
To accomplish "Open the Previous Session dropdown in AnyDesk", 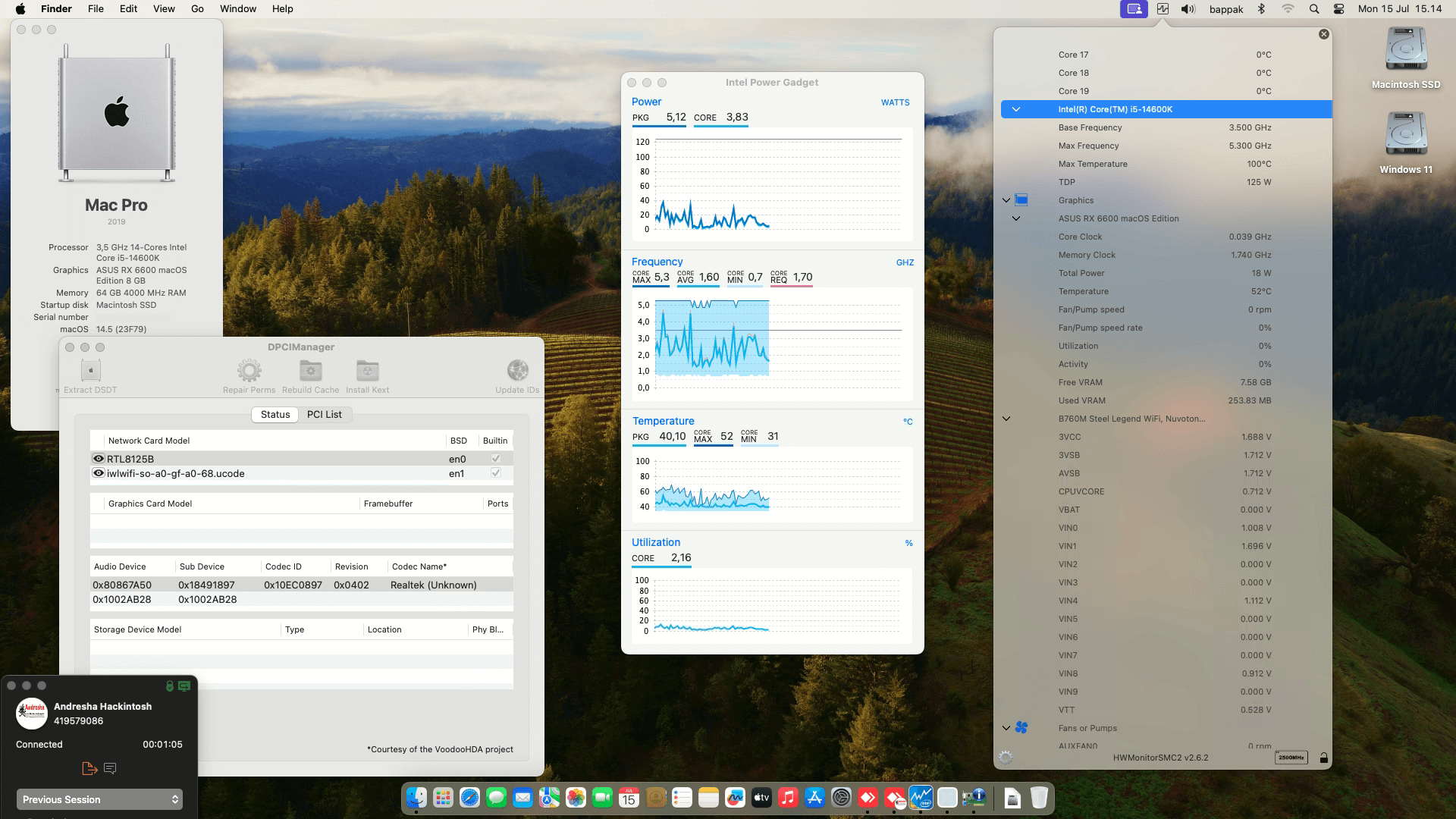I will coord(99,799).
